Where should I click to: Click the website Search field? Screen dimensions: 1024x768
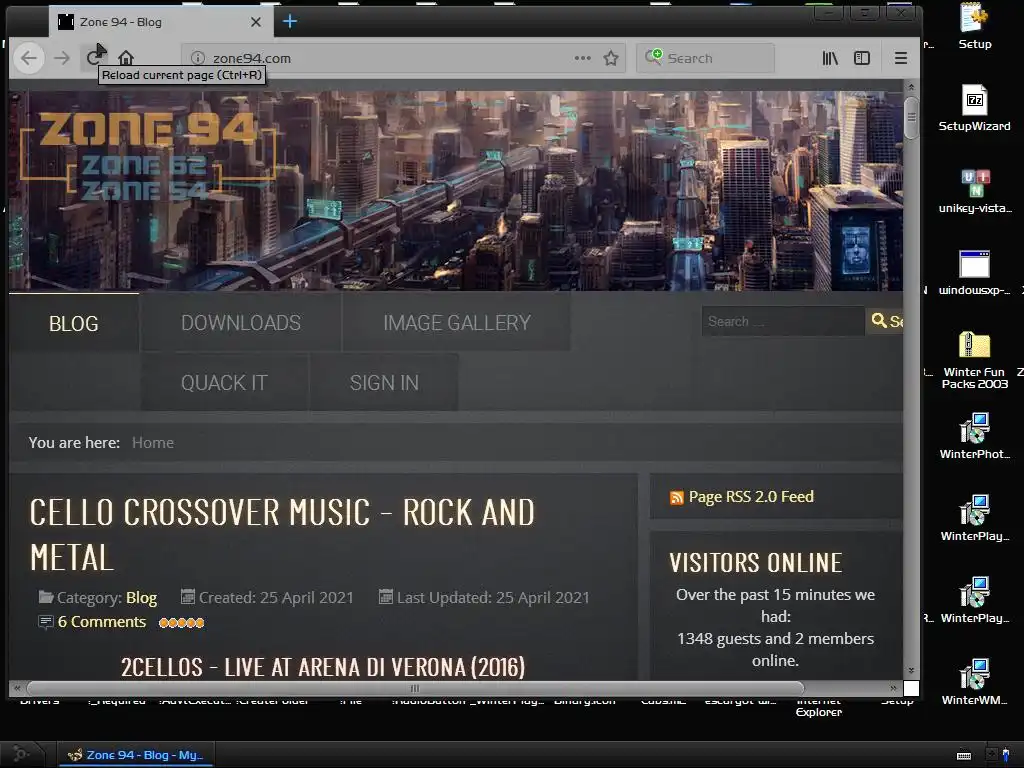[x=783, y=321]
